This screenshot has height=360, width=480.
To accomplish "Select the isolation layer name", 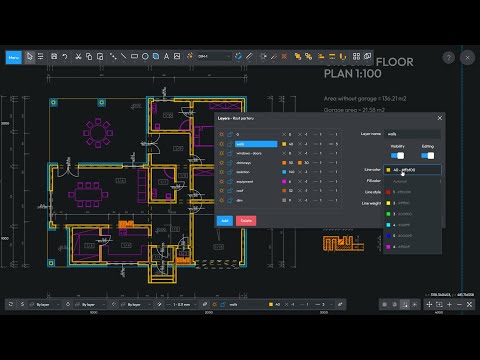I will click(243, 172).
